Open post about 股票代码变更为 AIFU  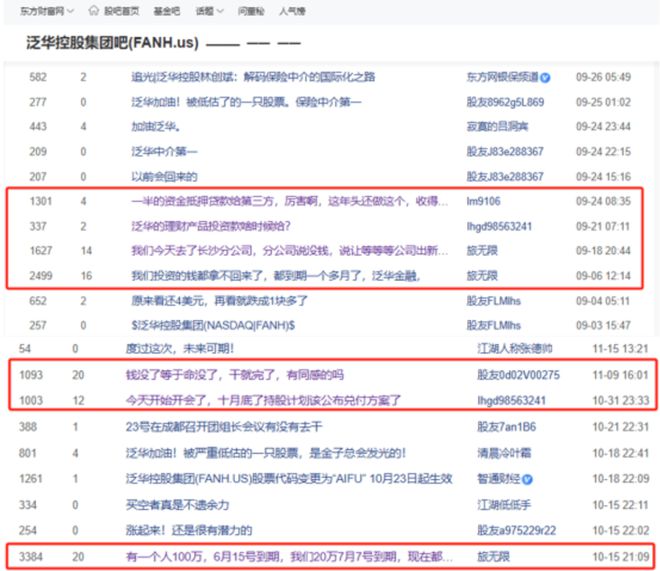click(289, 479)
